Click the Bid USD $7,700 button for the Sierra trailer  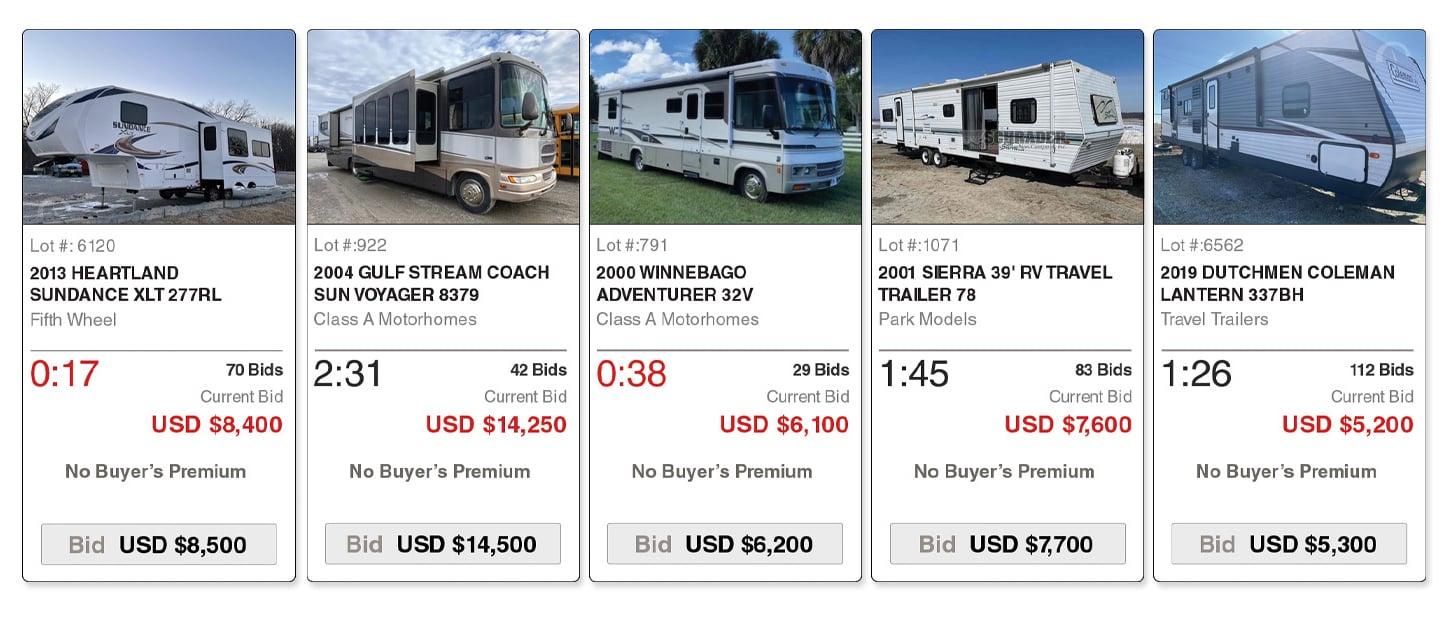click(1007, 544)
